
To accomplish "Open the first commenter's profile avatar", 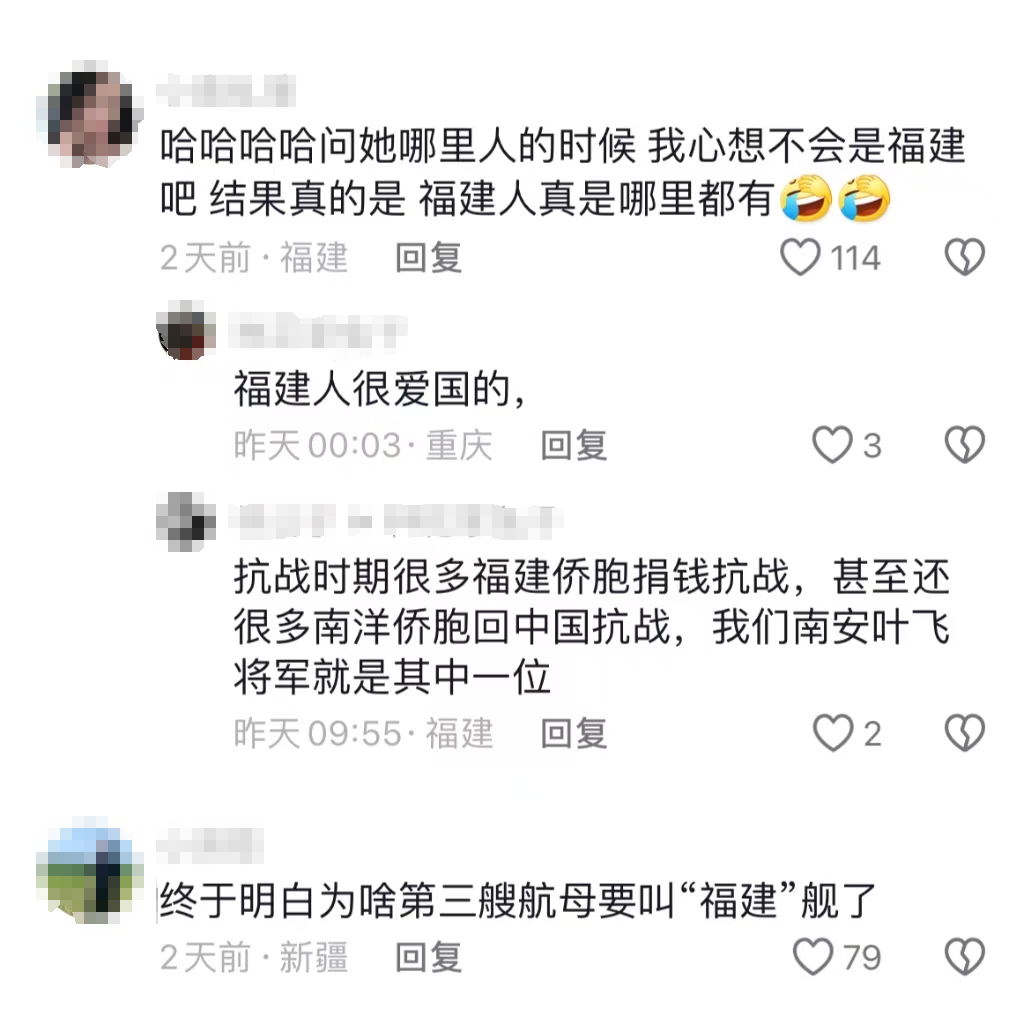I will [90, 114].
